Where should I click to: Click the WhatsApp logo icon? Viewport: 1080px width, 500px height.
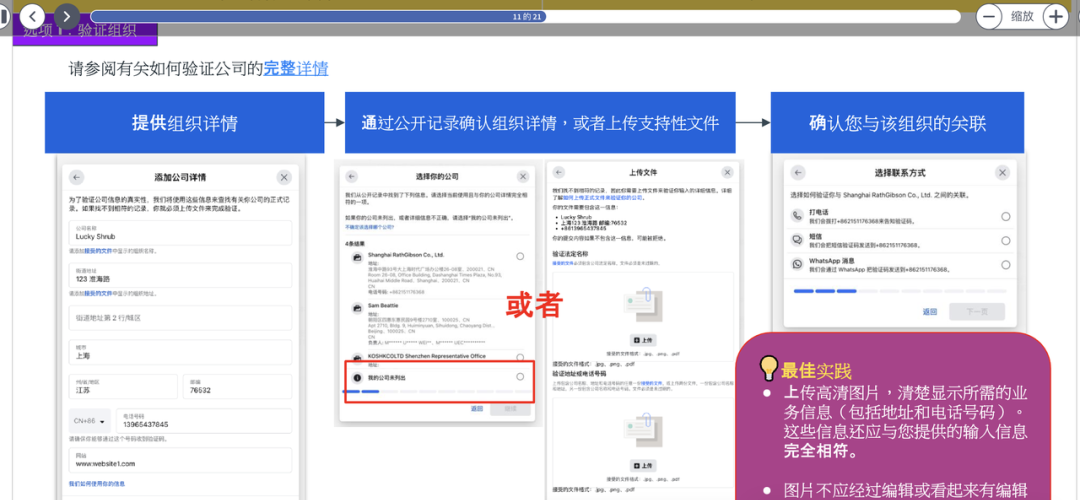tap(798, 264)
